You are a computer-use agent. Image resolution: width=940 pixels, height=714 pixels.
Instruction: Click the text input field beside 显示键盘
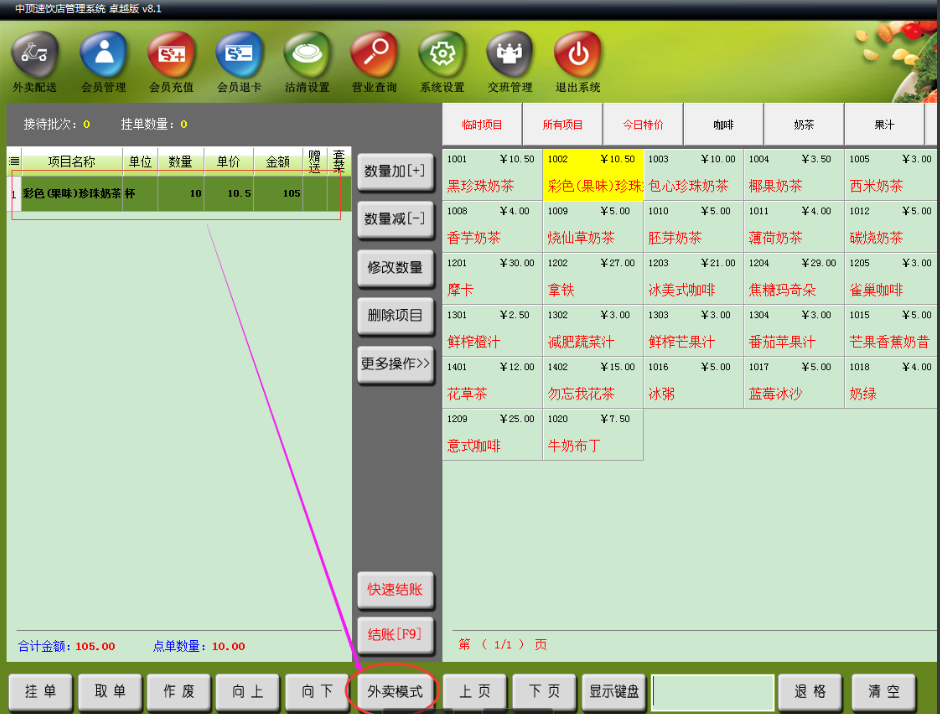(x=713, y=692)
